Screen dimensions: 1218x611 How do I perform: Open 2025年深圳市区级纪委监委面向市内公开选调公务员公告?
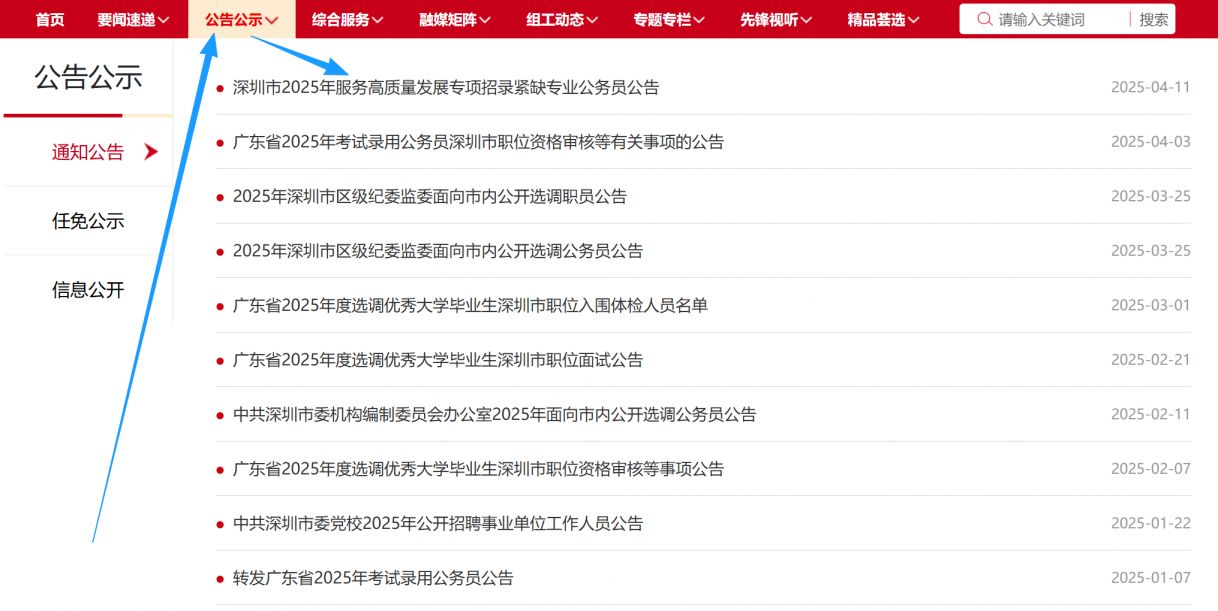[x=438, y=251]
